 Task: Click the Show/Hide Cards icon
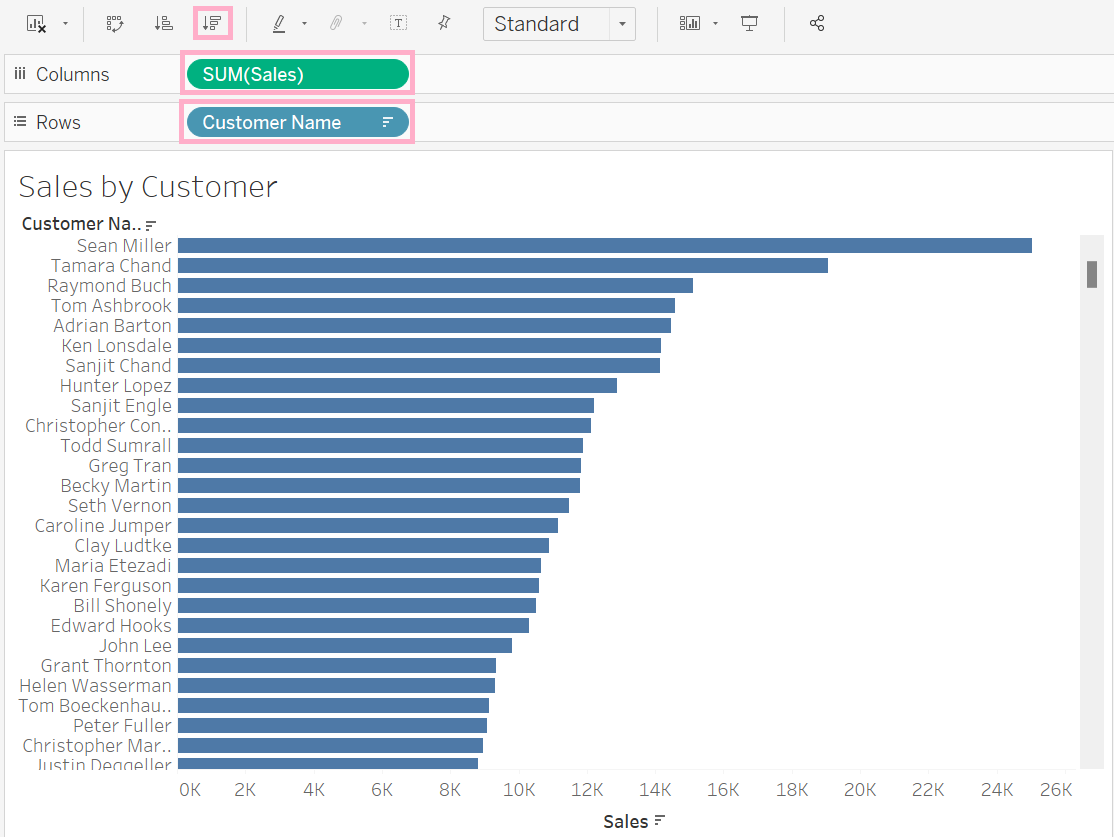click(689, 23)
